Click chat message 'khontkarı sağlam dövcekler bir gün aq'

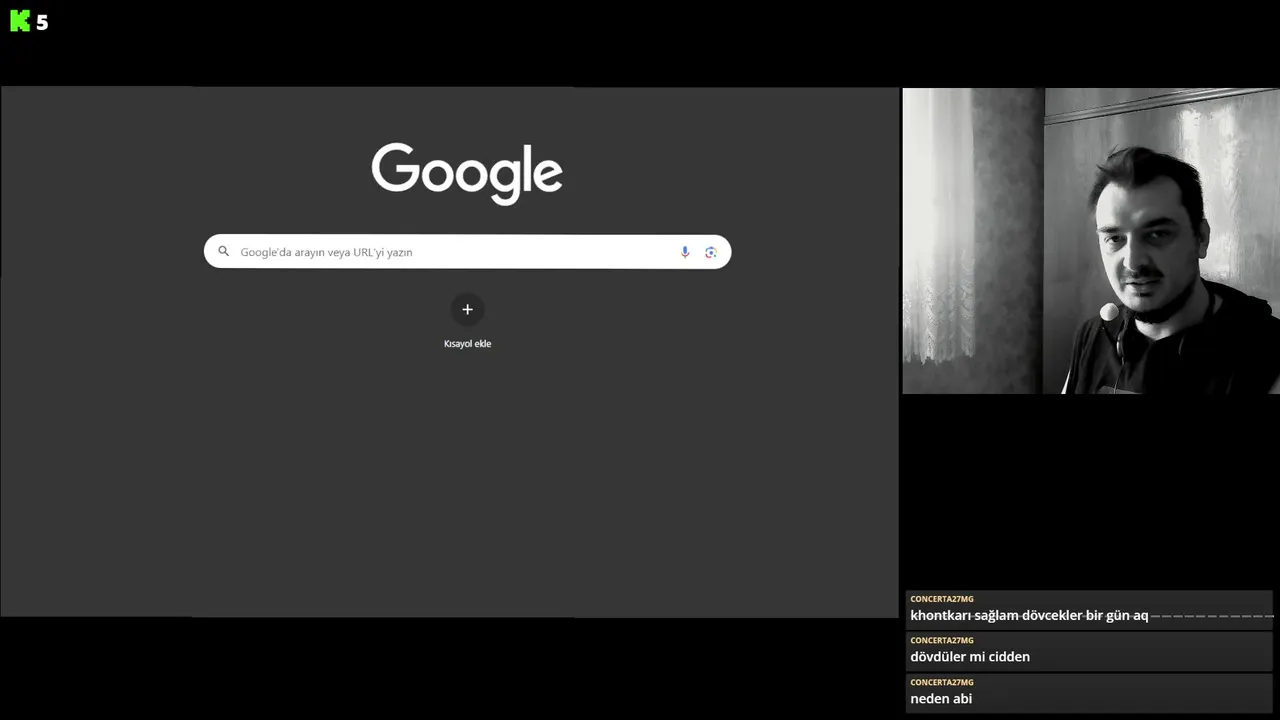click(1029, 616)
